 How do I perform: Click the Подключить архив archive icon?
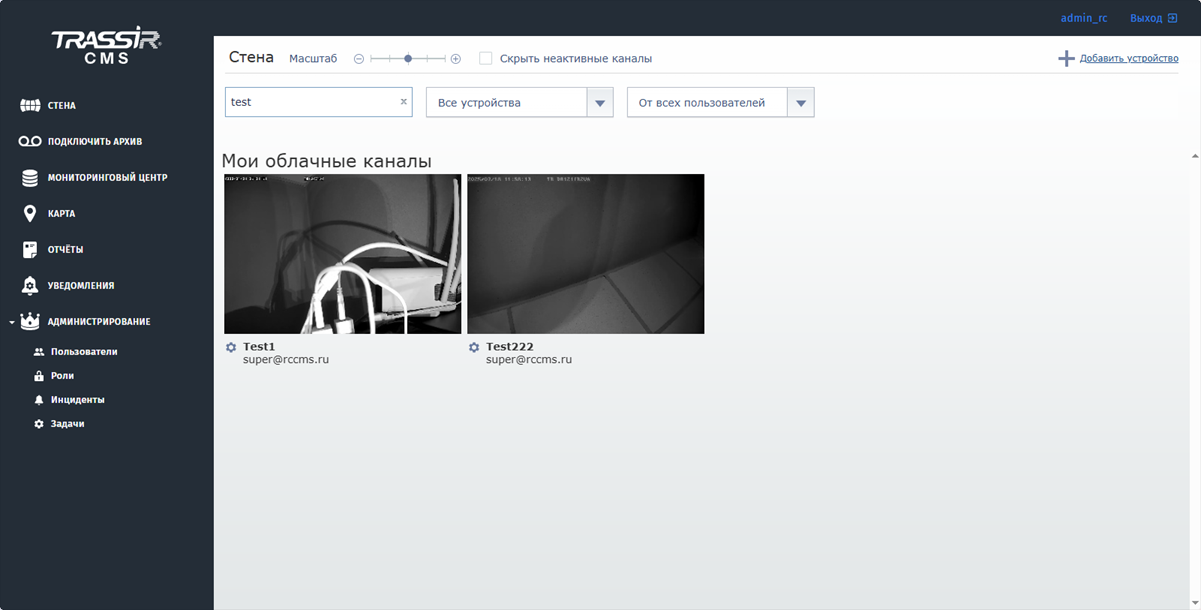(x=30, y=142)
